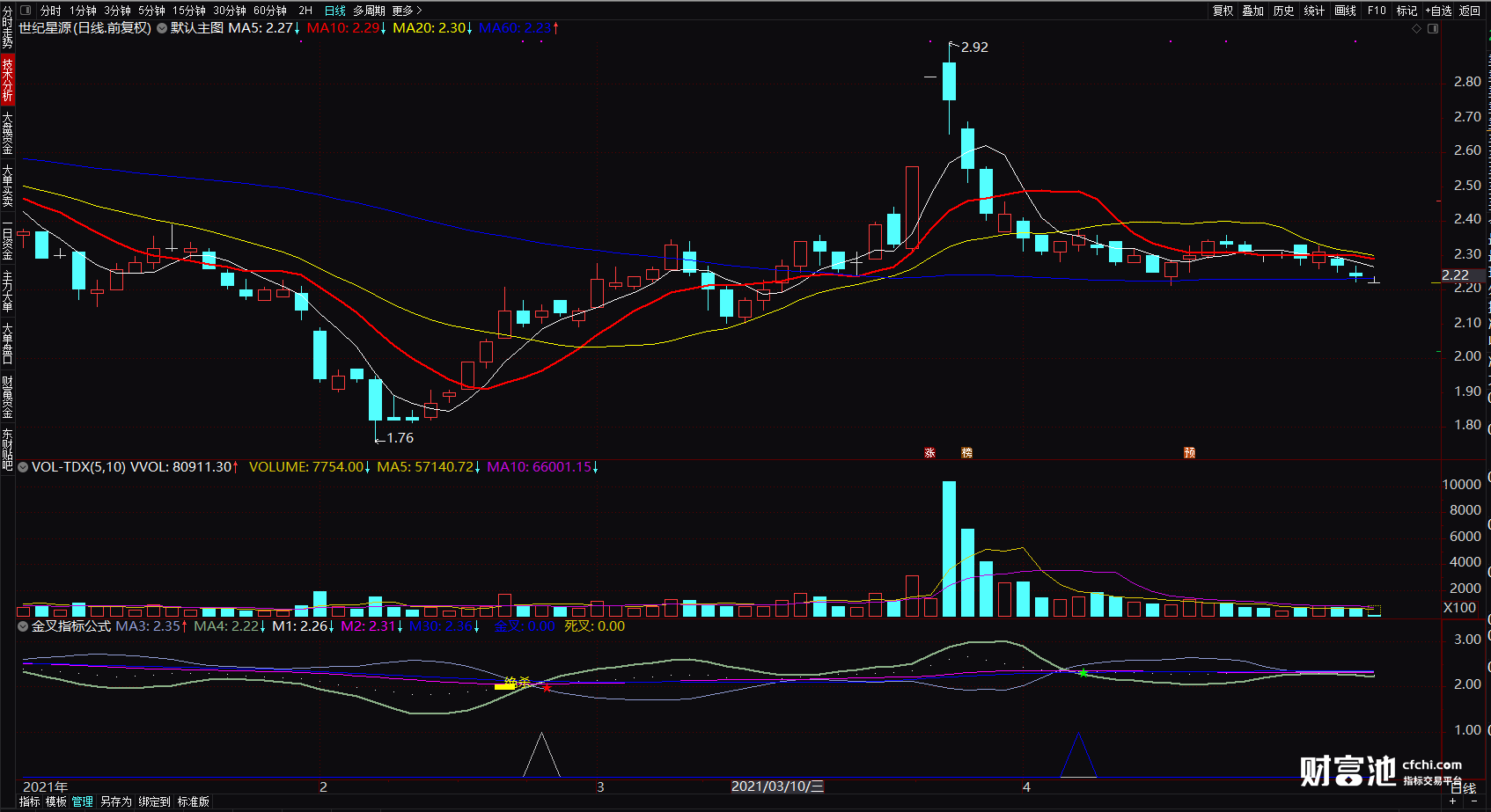Click the 返回 back button
Screen dimensions: 1491x812
point(1470,11)
